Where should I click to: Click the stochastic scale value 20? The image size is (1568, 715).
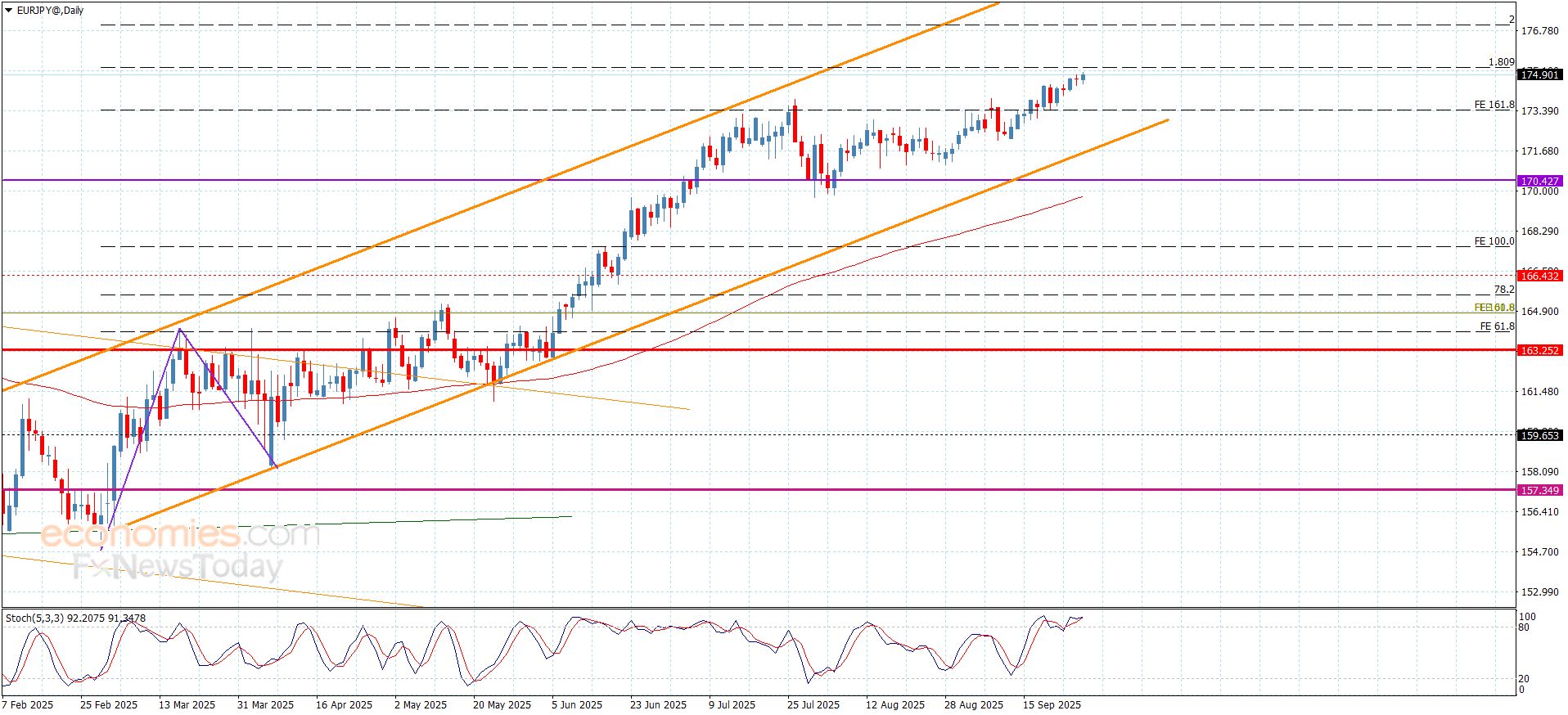(1524, 679)
